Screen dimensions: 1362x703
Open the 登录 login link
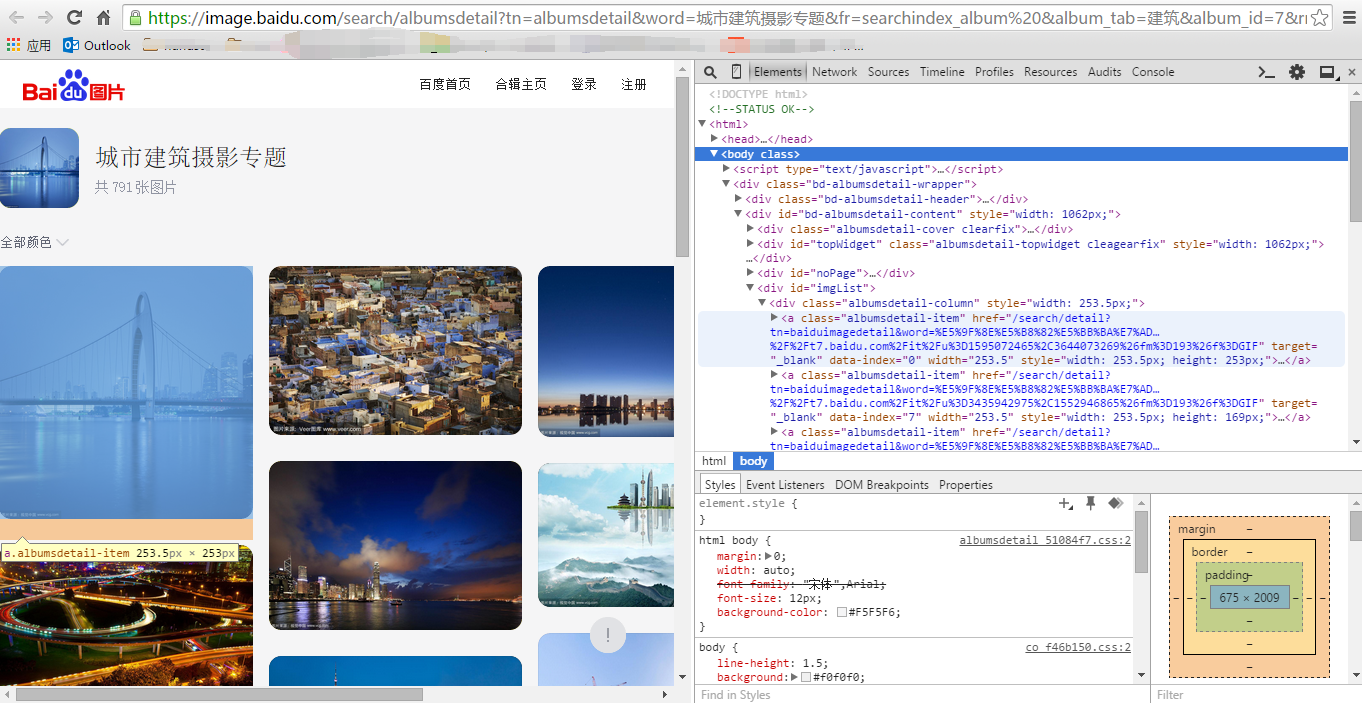pos(584,84)
